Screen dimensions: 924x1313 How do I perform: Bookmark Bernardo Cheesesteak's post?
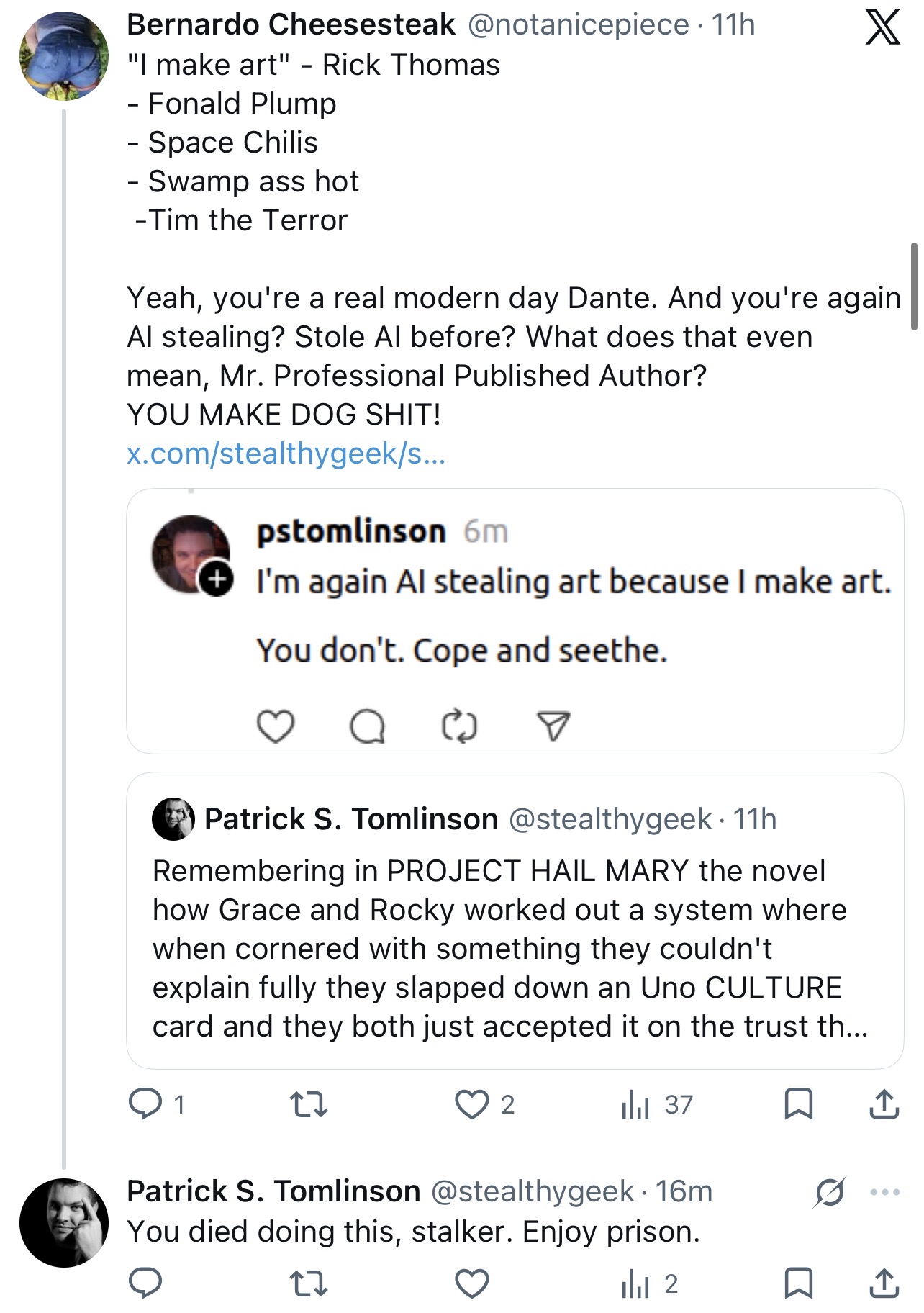[797, 1104]
